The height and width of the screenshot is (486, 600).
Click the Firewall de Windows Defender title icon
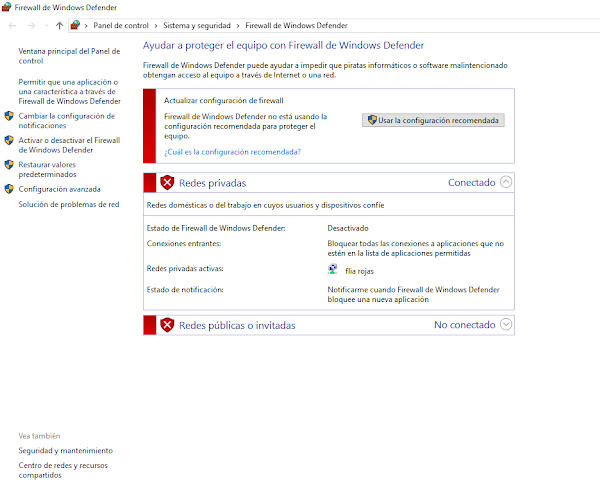7,7
